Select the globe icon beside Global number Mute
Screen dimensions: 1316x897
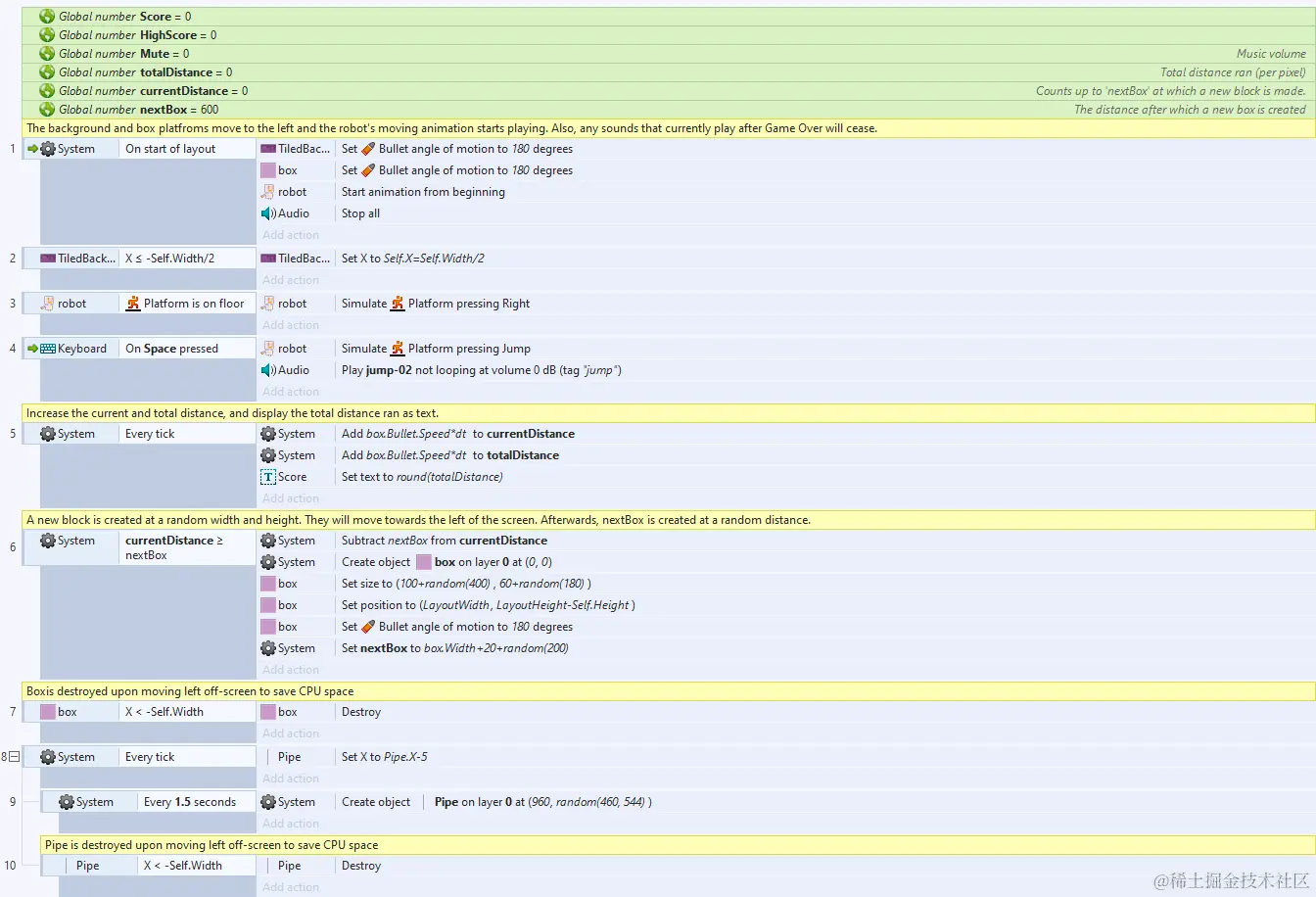pos(47,54)
